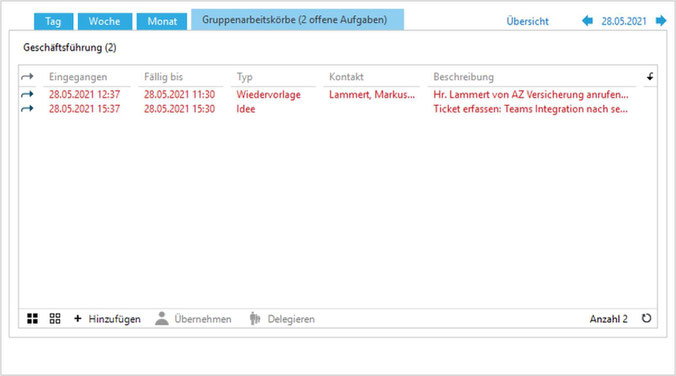This screenshot has height=376, width=676.
Task: Click the Idee type cell
Action: click(x=246, y=109)
